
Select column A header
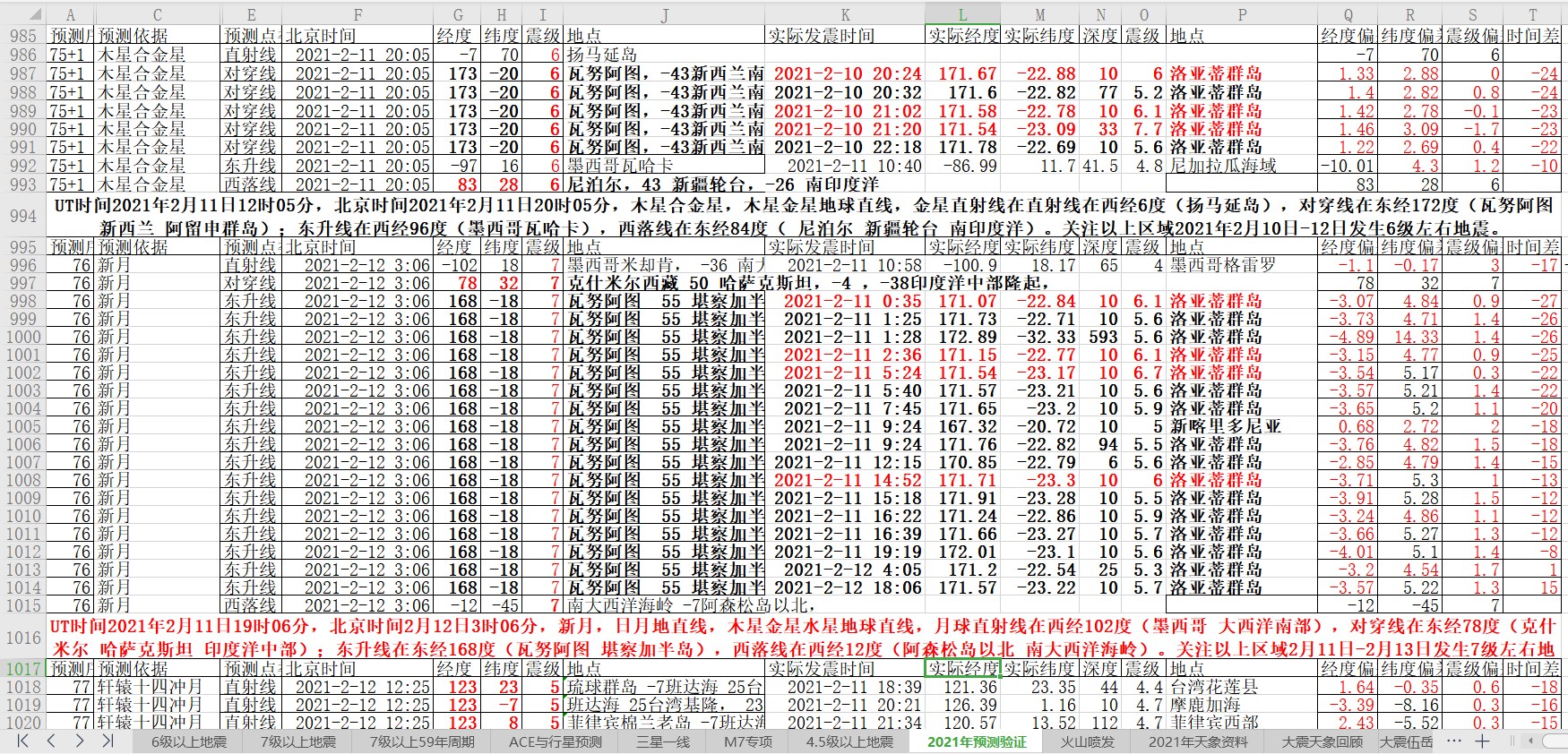click(x=70, y=14)
